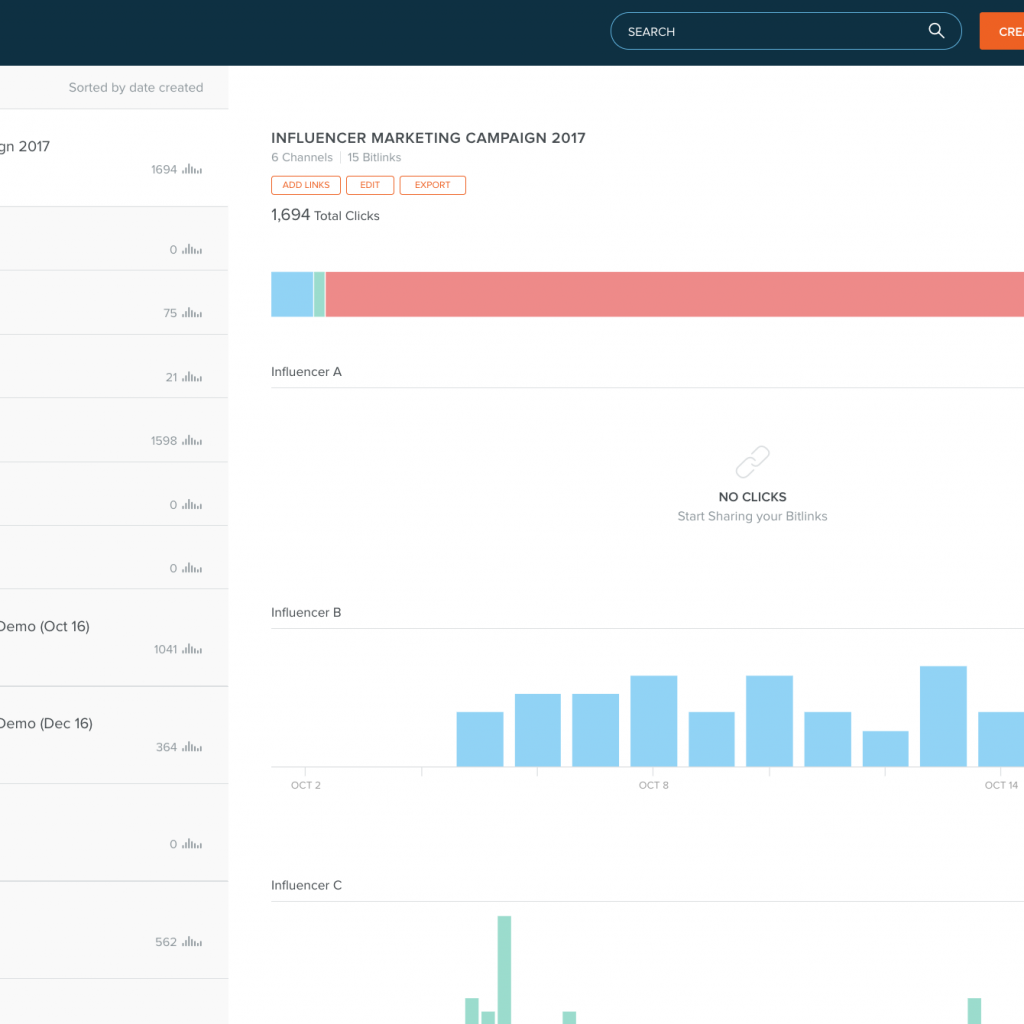Click the 'Sorted by date created' label
1024x1024 pixels.
tap(136, 88)
